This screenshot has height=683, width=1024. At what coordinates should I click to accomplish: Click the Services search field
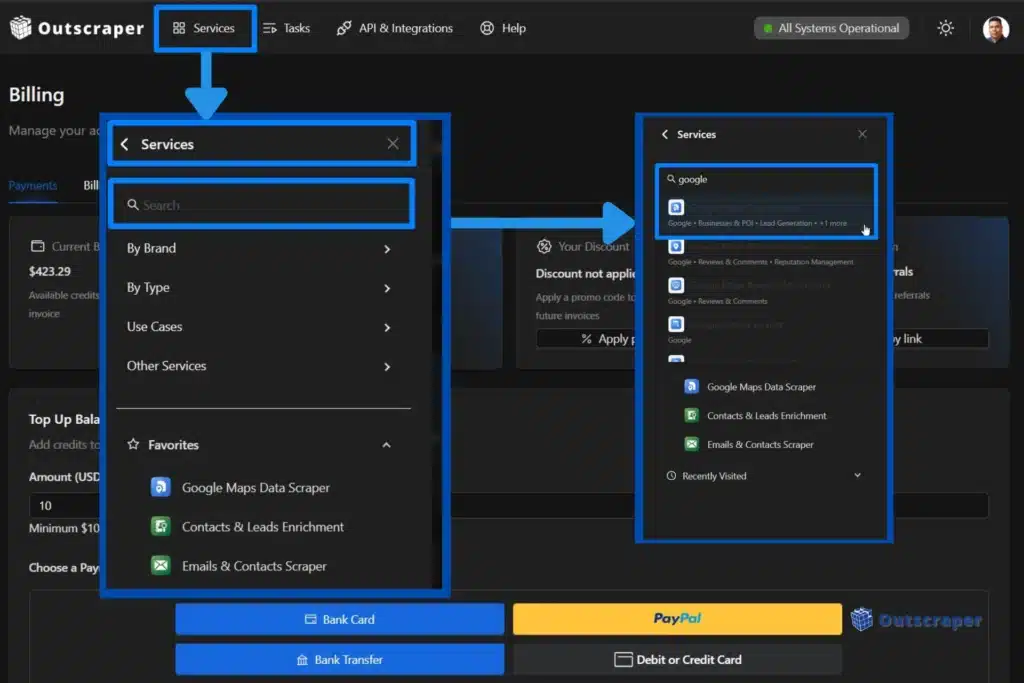(x=262, y=203)
